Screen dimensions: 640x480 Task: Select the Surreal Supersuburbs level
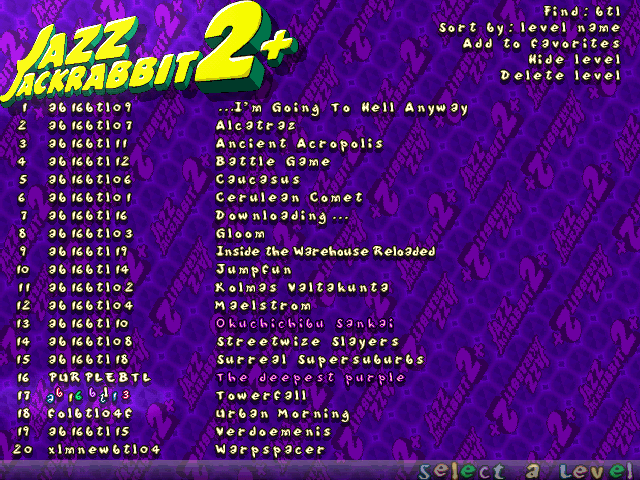point(320,360)
